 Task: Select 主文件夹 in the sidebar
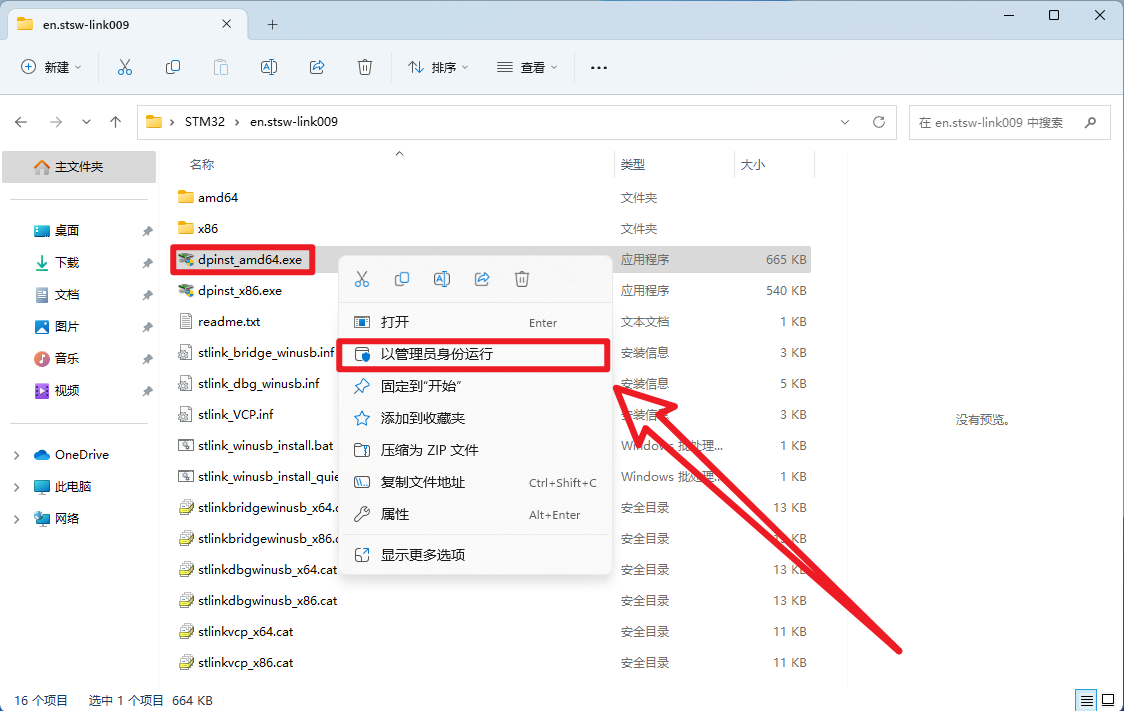(x=79, y=167)
